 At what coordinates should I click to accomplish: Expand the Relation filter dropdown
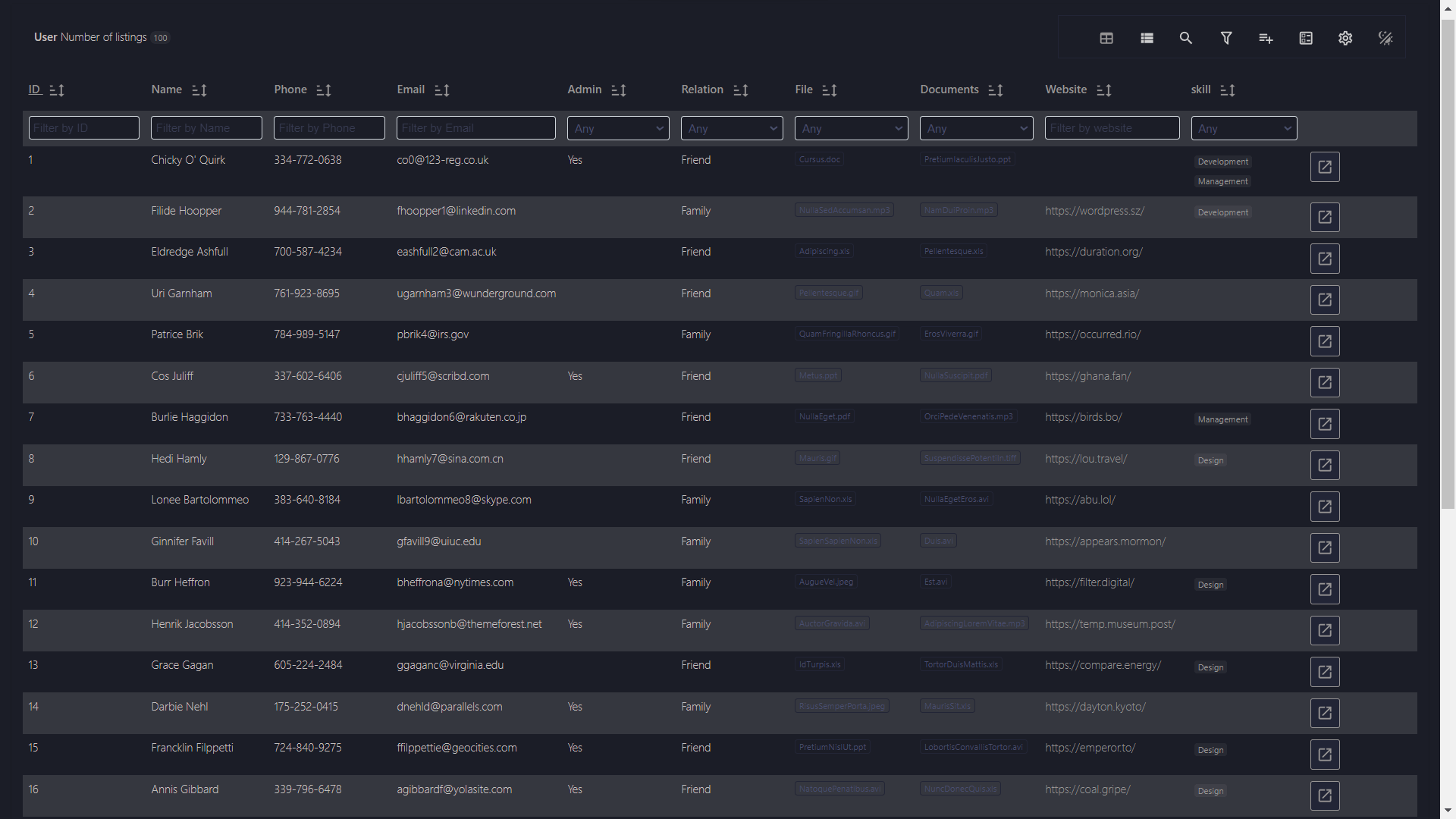tap(732, 128)
